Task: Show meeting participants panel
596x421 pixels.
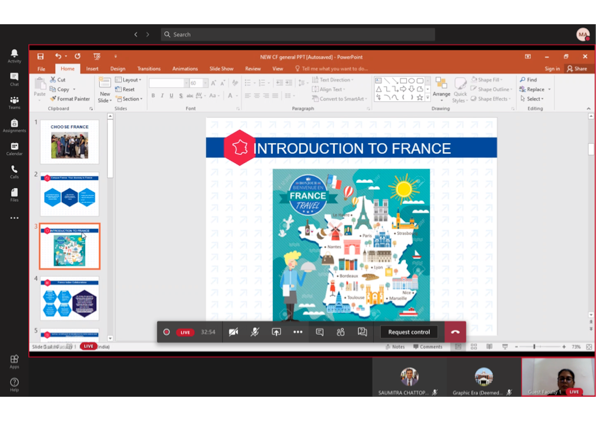Action: click(341, 332)
